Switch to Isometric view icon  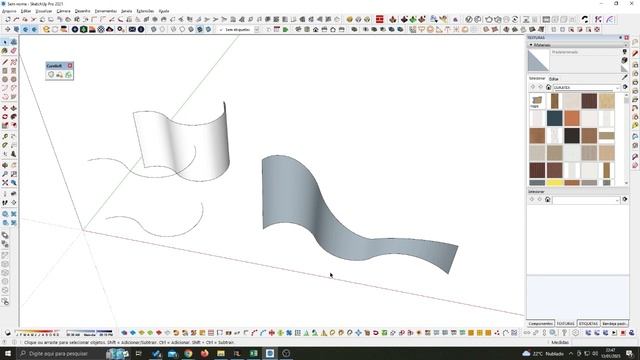[x=298, y=29]
